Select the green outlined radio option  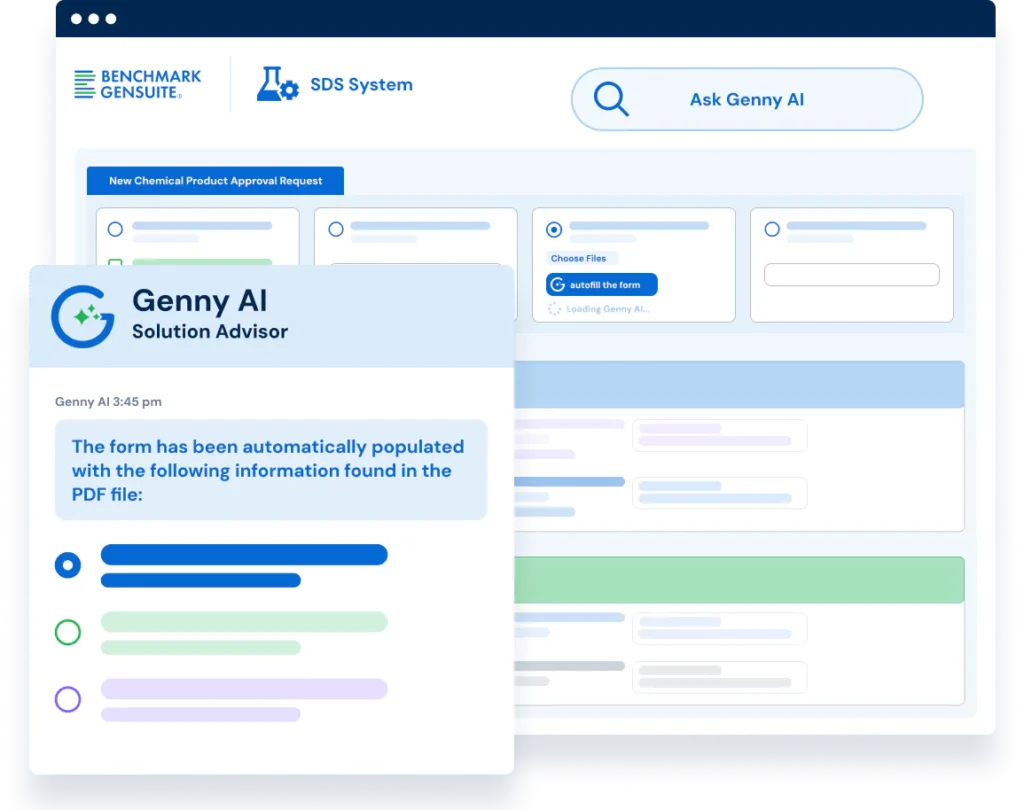click(68, 632)
